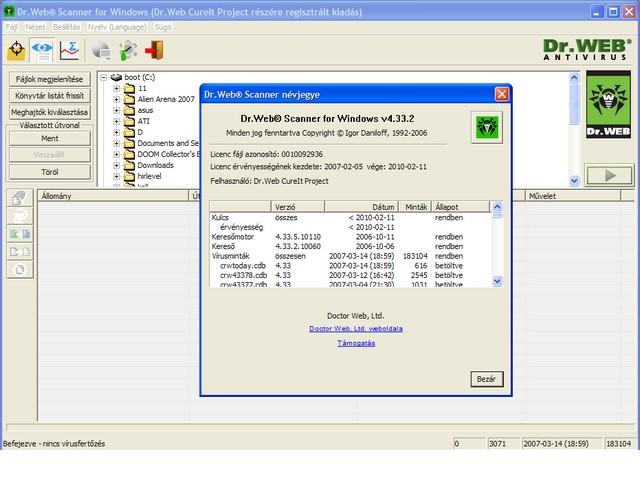Click the exit door toolbar icon
The width and height of the screenshot is (640, 480).
pyautogui.click(x=155, y=50)
